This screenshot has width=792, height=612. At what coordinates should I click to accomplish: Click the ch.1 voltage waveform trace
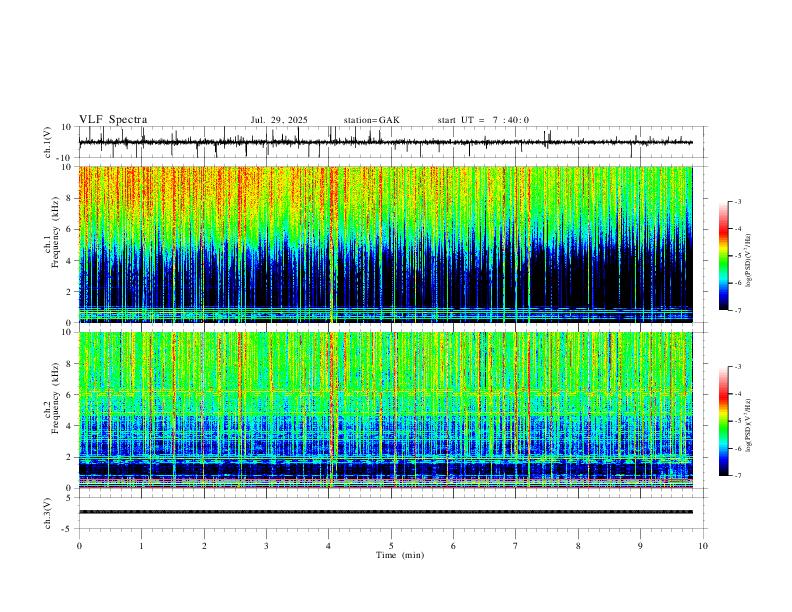pyautogui.click(x=385, y=142)
